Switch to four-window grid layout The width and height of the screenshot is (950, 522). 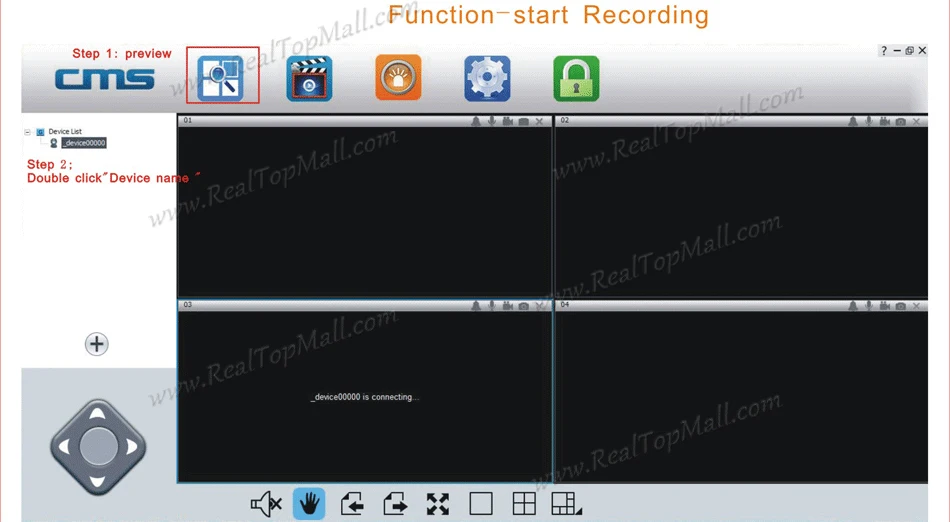tap(524, 504)
